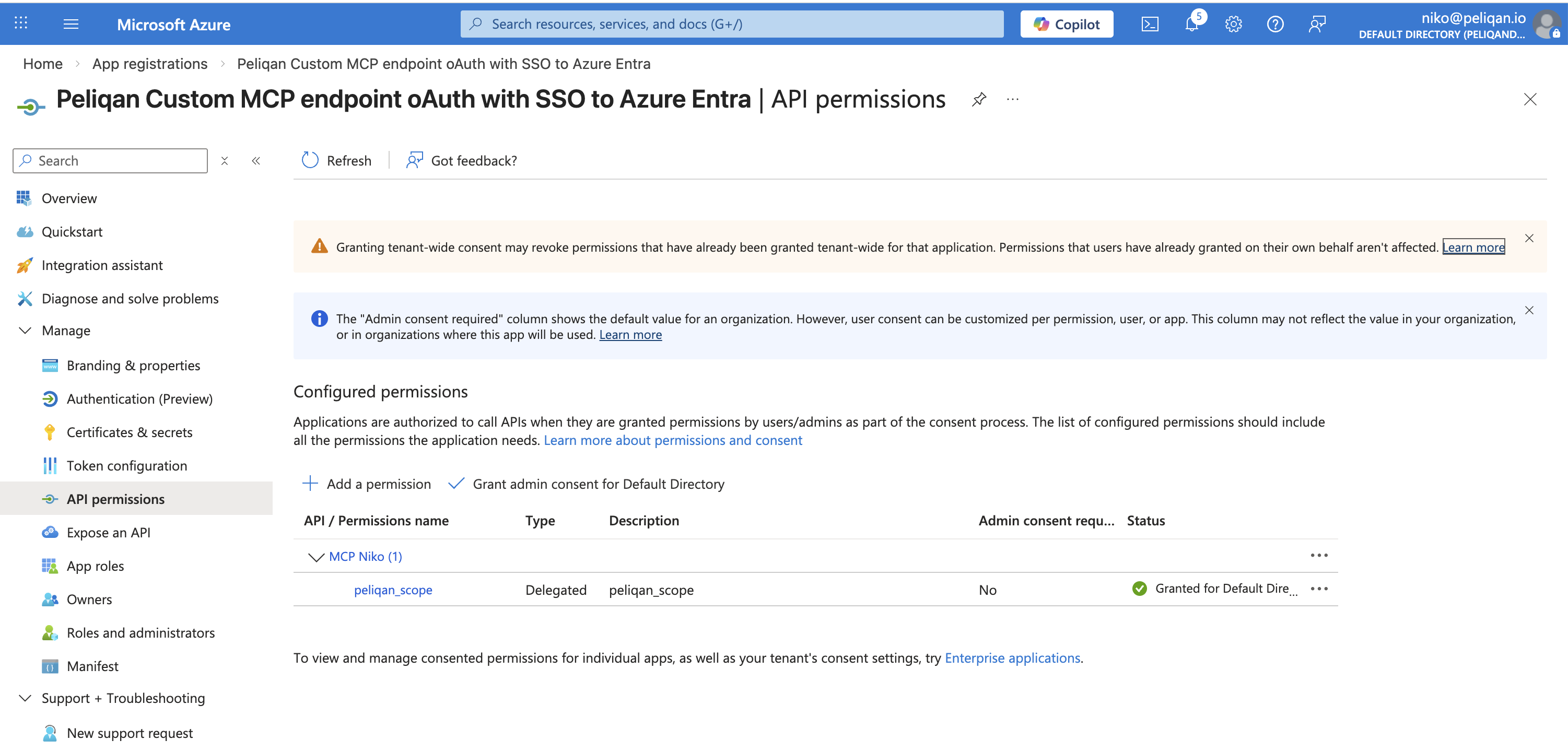Open the Cloud Shell terminal icon
This screenshot has width=1568, height=752.
[x=1149, y=25]
